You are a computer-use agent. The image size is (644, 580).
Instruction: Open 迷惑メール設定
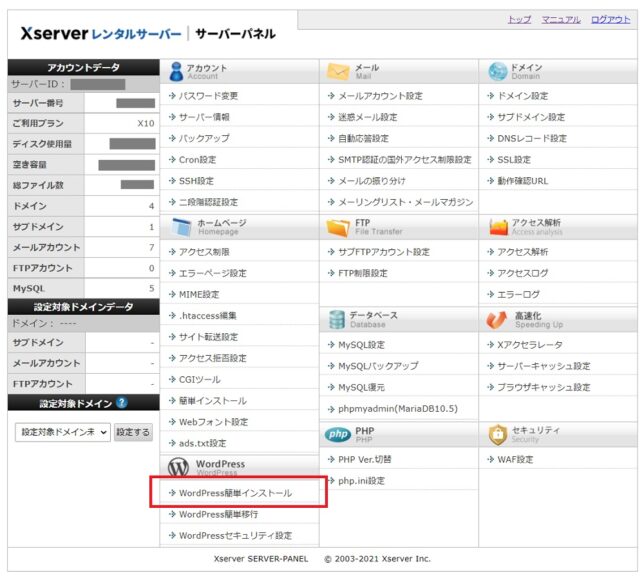pyautogui.click(x=368, y=117)
